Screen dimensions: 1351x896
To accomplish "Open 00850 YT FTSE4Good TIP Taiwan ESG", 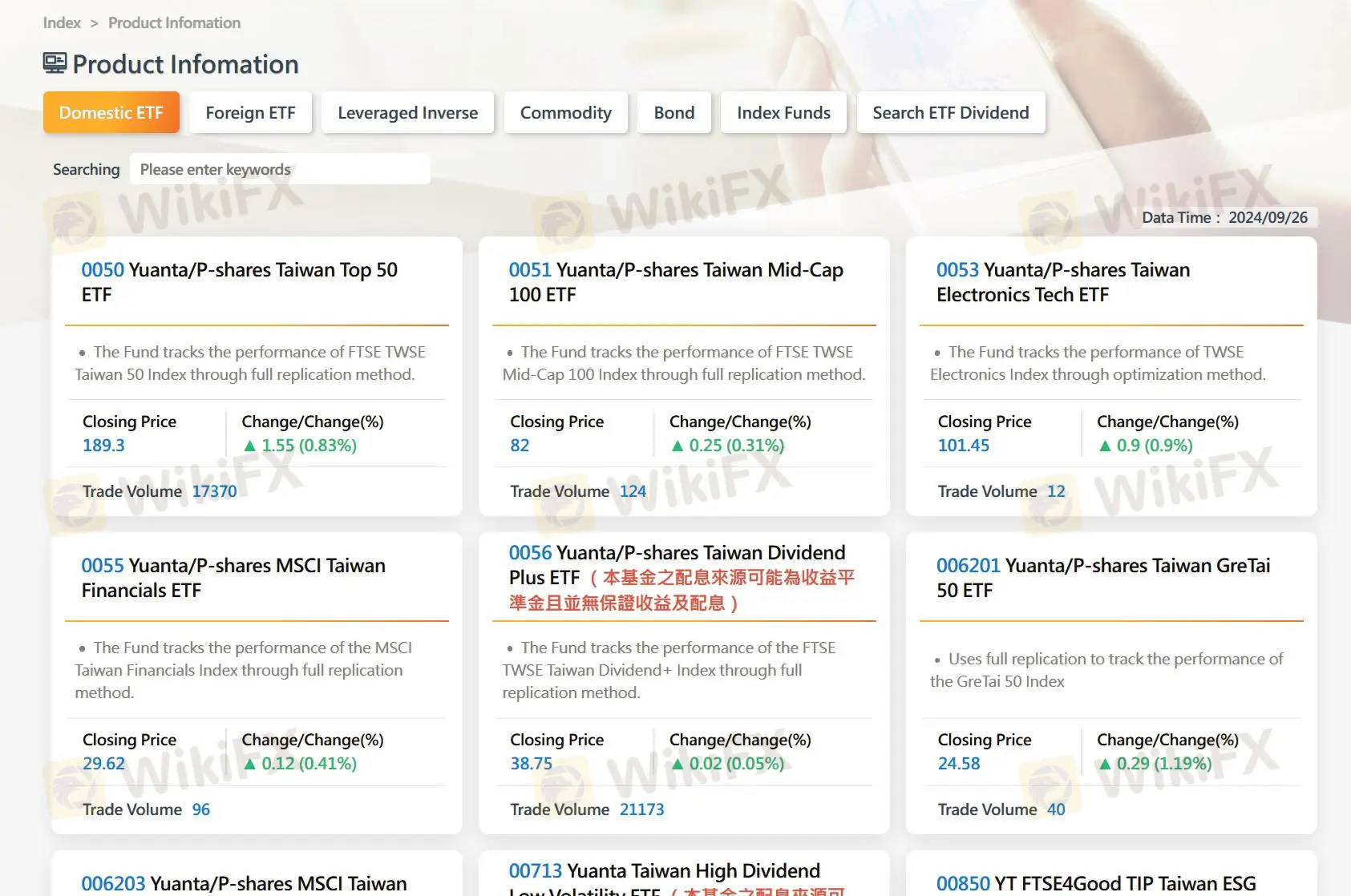I will 1095,883.
